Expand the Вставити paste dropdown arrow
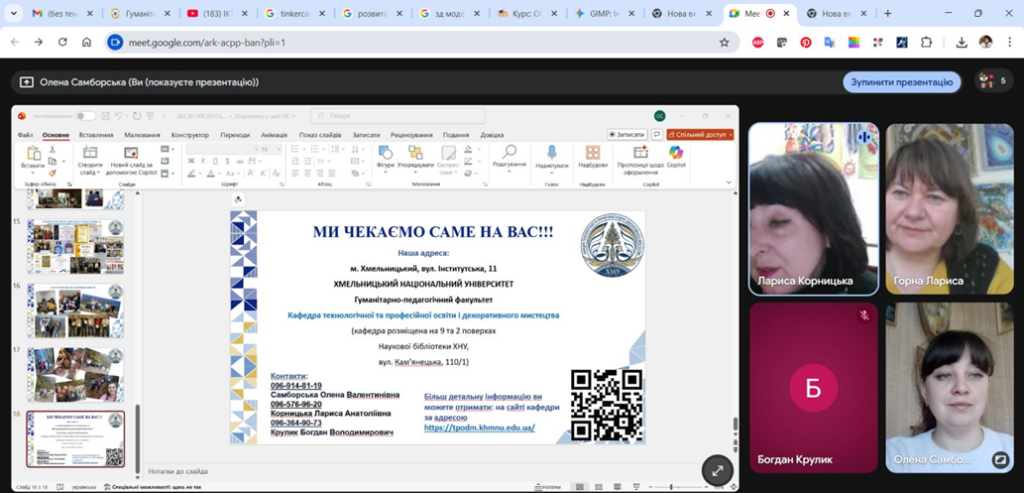 tap(32, 171)
